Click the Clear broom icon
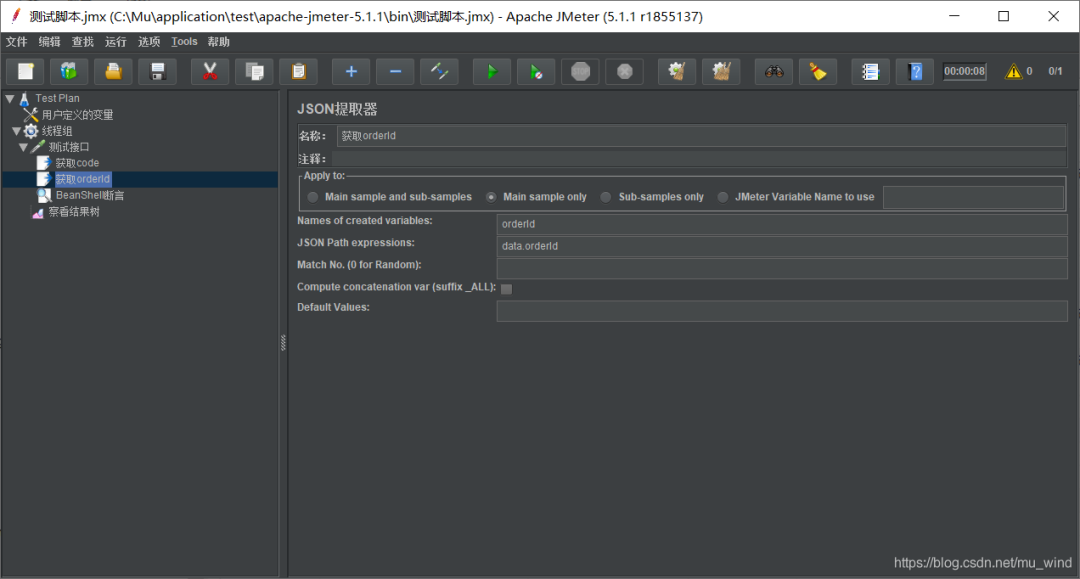 pos(818,71)
